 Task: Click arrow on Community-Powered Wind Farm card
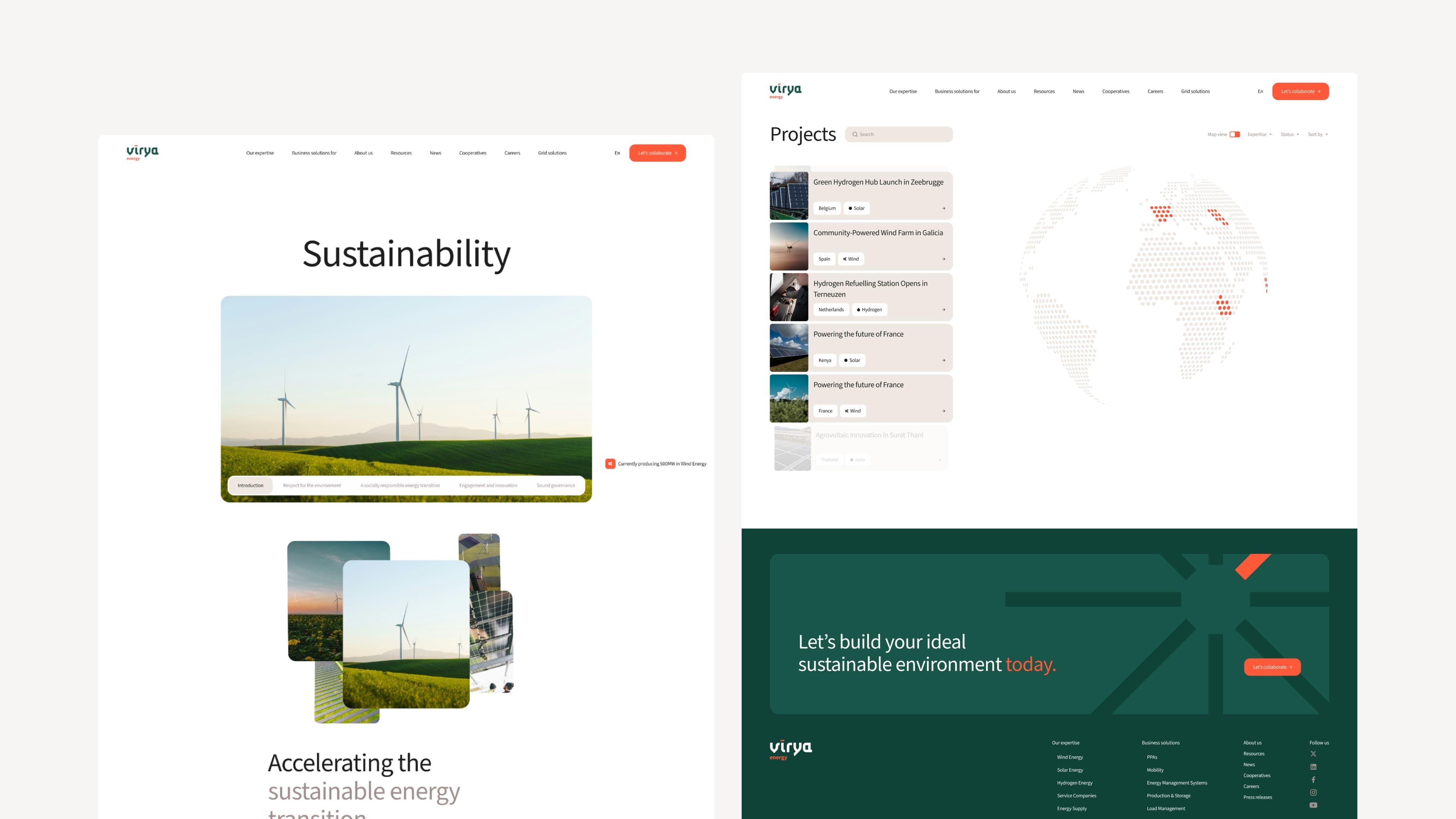pyautogui.click(x=943, y=259)
